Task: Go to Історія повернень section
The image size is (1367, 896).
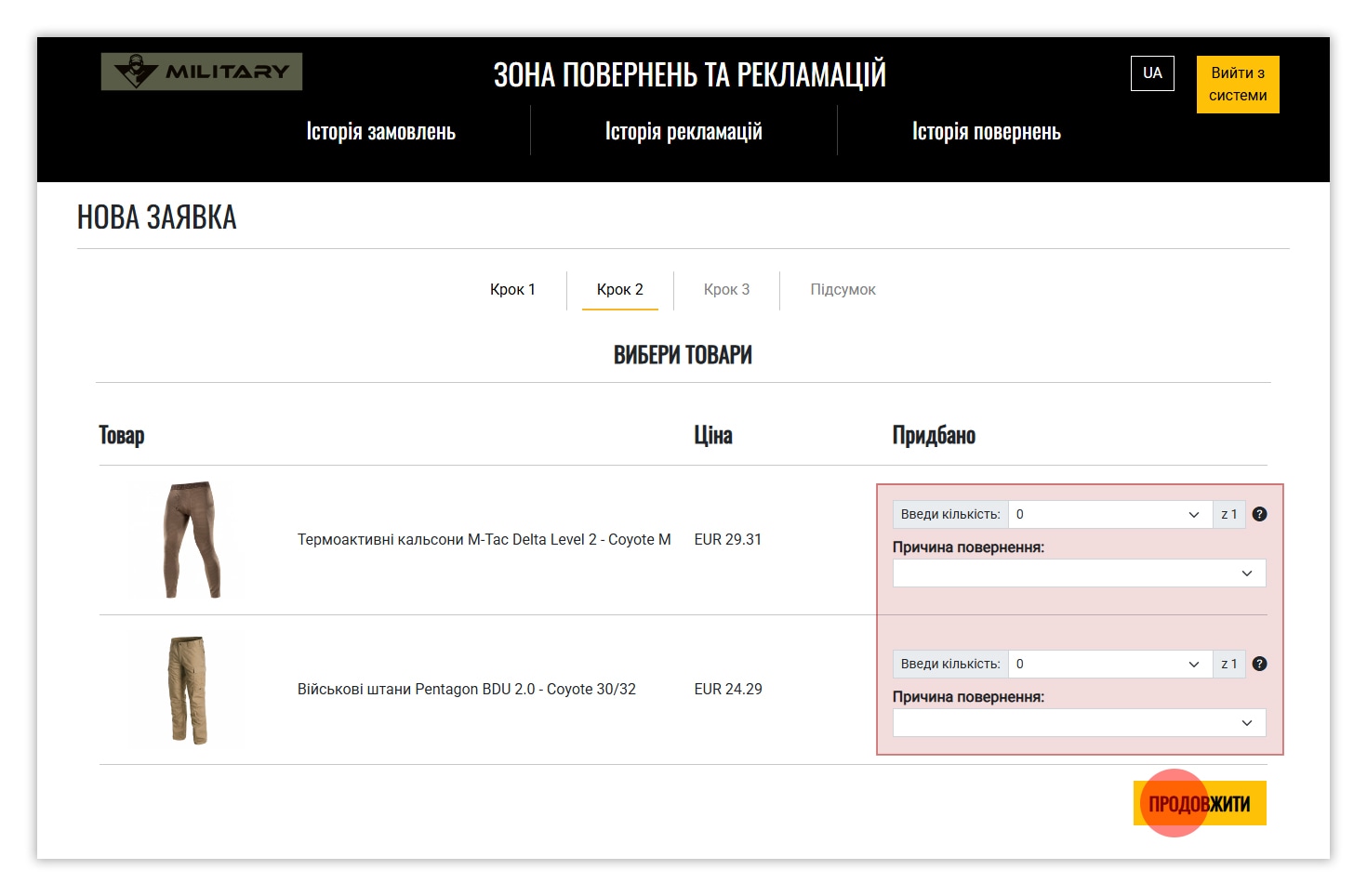Action: [x=986, y=132]
